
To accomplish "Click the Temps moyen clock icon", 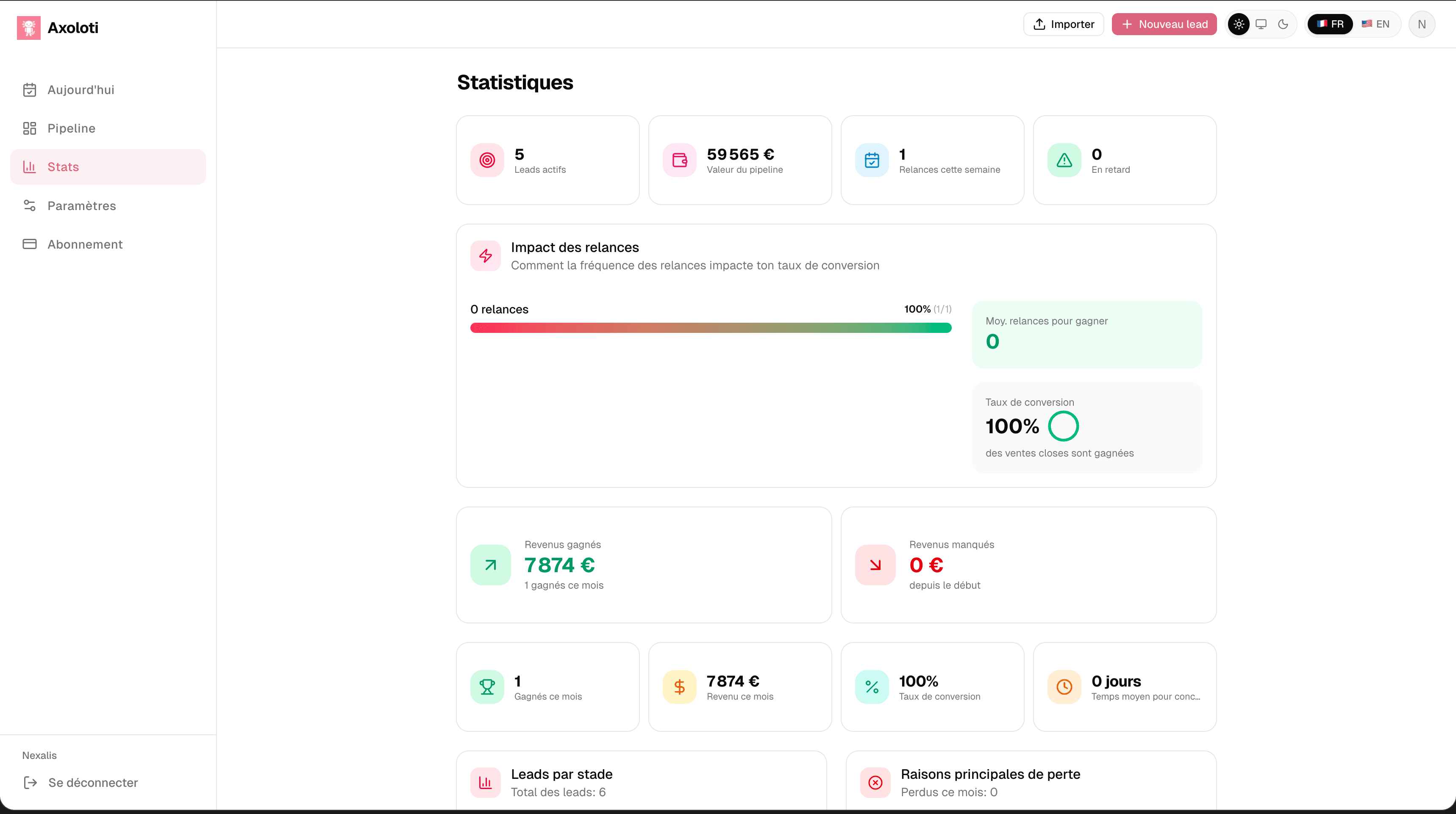I will coord(1064,687).
